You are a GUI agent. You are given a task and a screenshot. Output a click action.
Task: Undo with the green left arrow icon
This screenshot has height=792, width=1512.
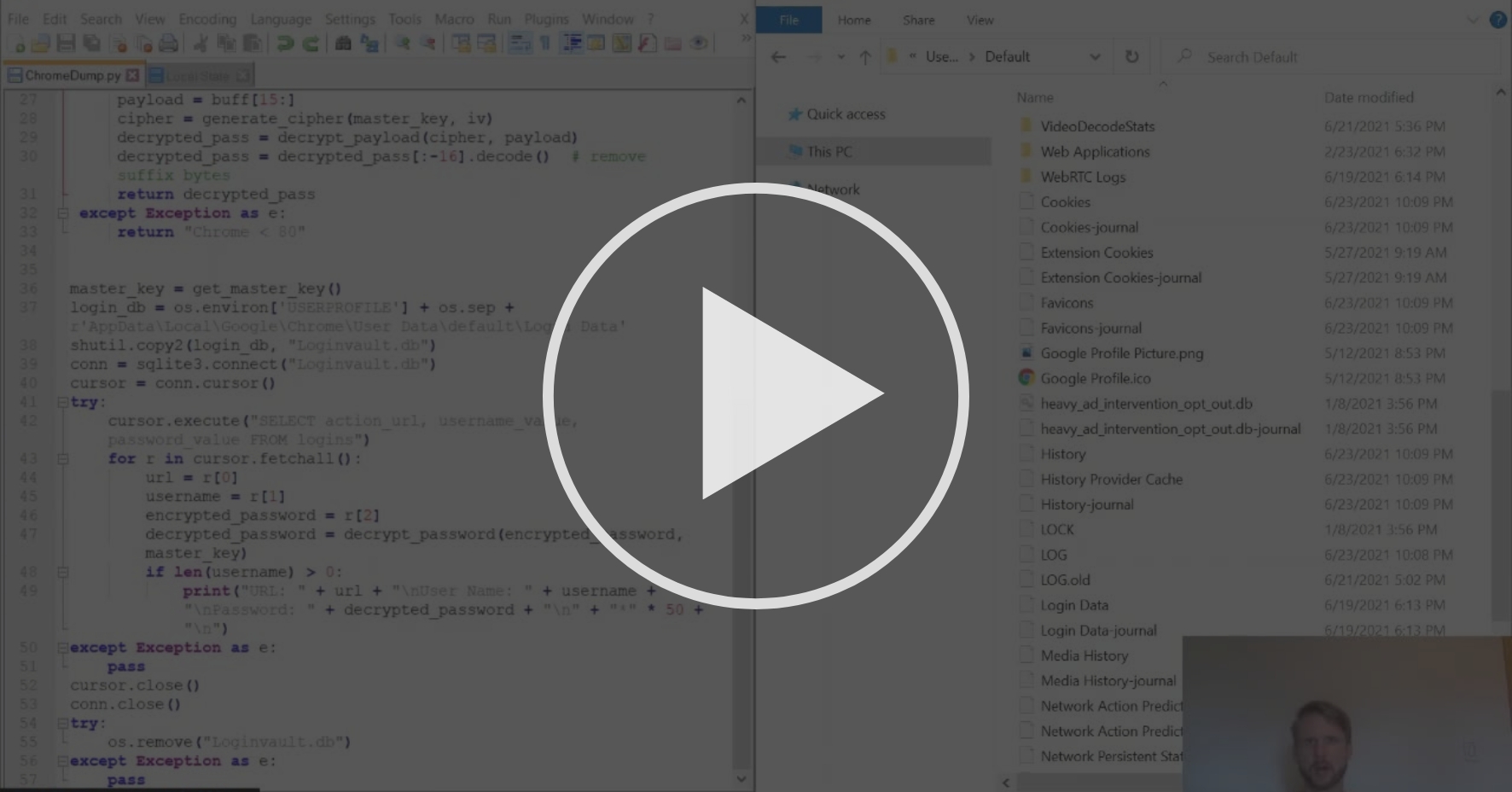(285, 43)
